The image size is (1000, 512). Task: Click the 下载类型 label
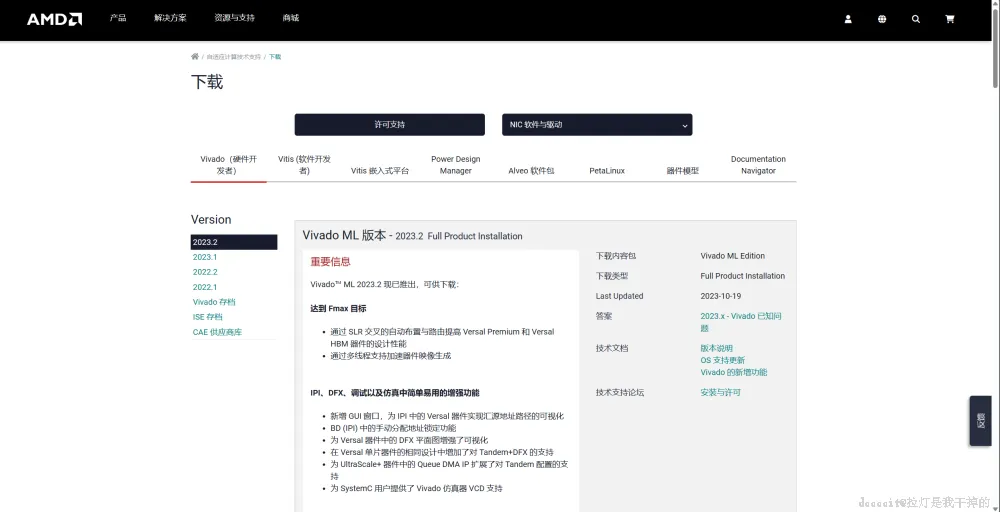(x=612, y=276)
